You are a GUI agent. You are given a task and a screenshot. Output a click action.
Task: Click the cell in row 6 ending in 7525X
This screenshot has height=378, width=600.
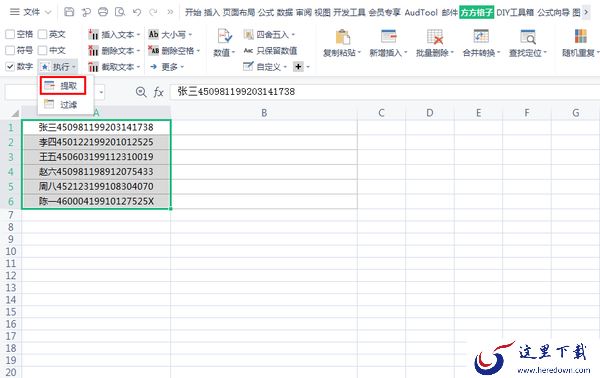click(x=96, y=201)
